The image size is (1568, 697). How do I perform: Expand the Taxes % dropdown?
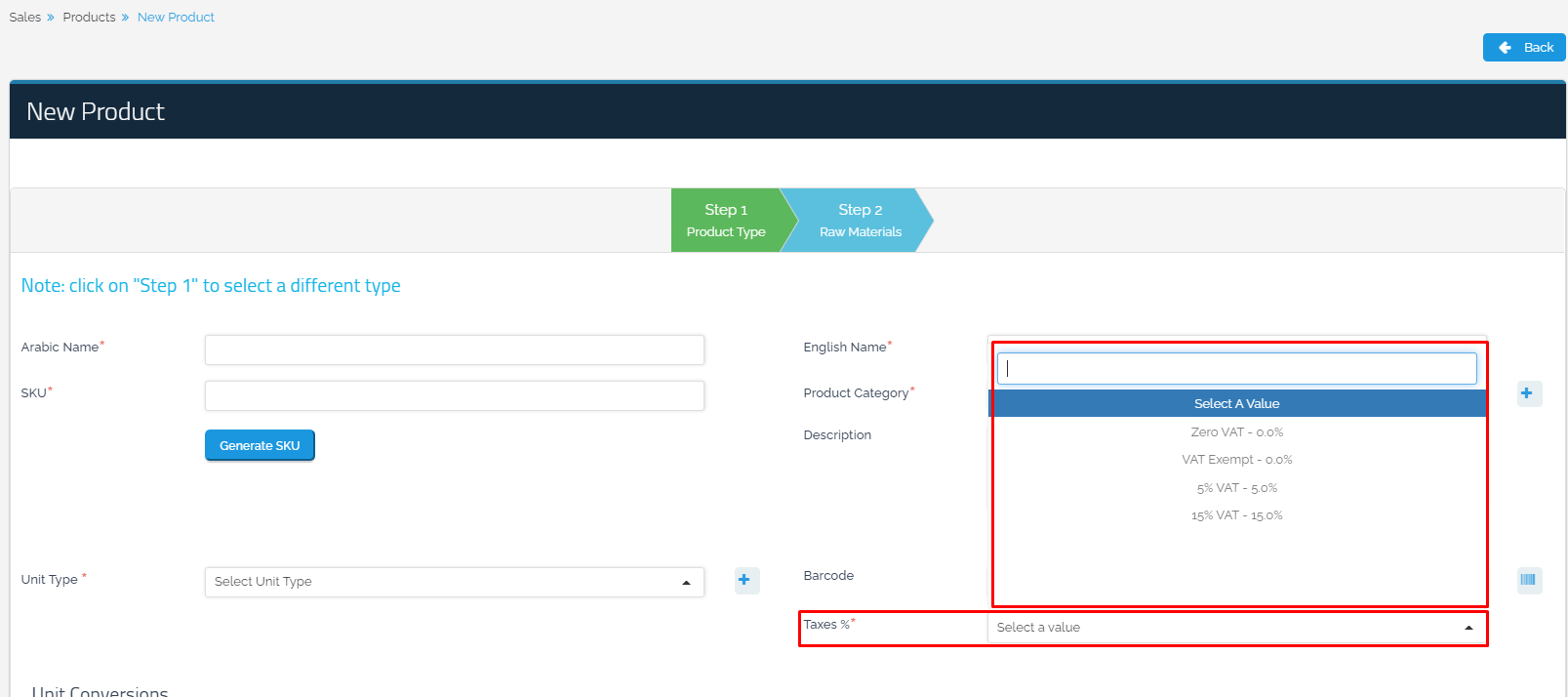point(1235,628)
